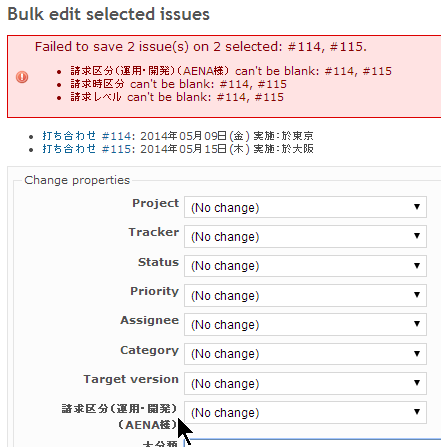The image size is (441, 447).
Task: Open the Assignee dropdown
Action: coord(305,324)
